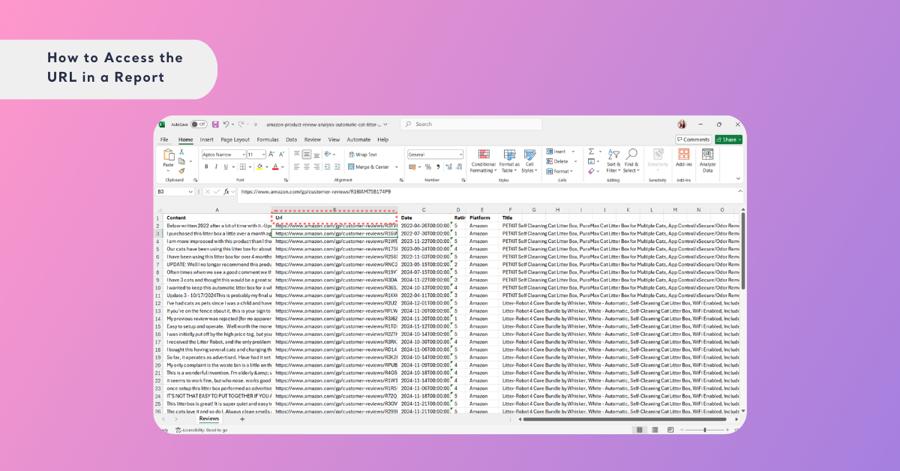Click the fx Insert Function icon
Screen dimensions: 900x471
(x=227, y=192)
